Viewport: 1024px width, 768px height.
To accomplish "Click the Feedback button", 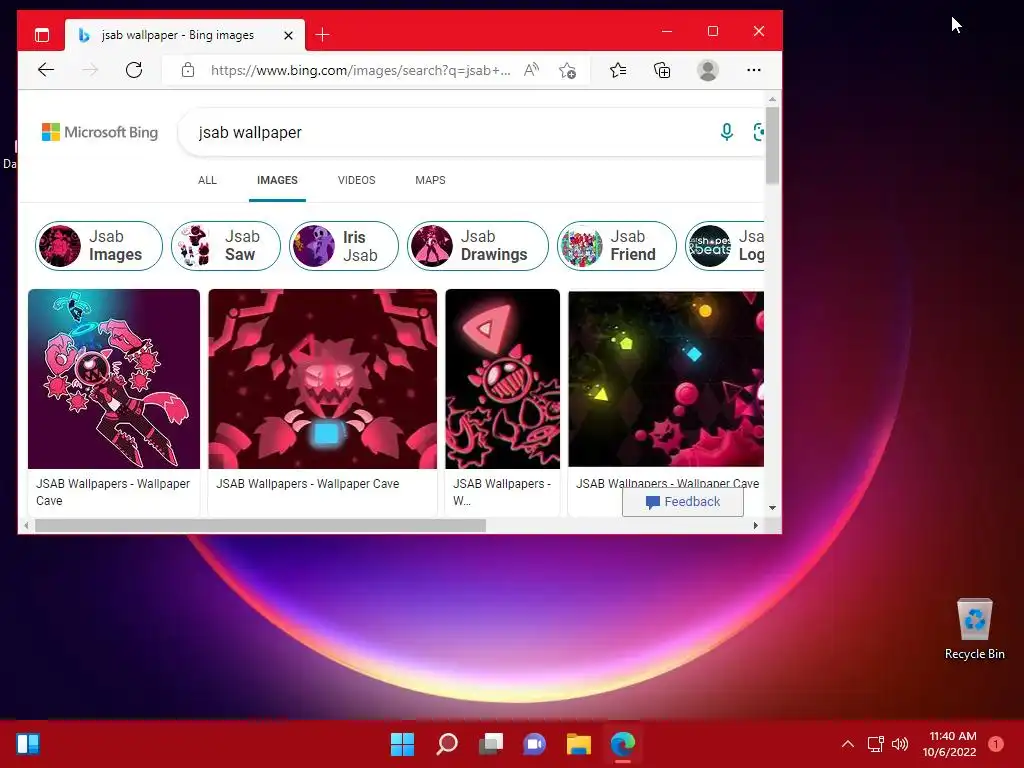I will (x=682, y=502).
